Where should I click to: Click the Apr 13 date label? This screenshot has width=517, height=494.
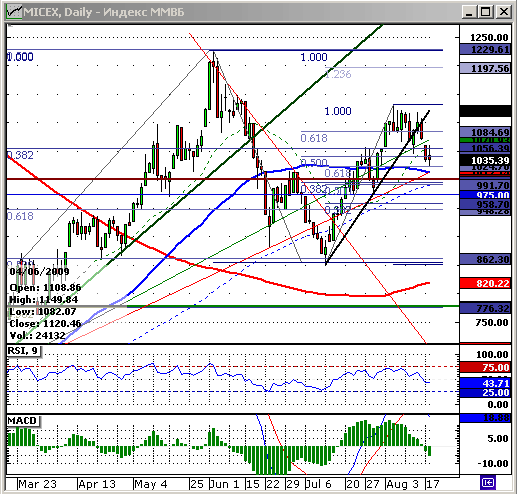(x=97, y=484)
